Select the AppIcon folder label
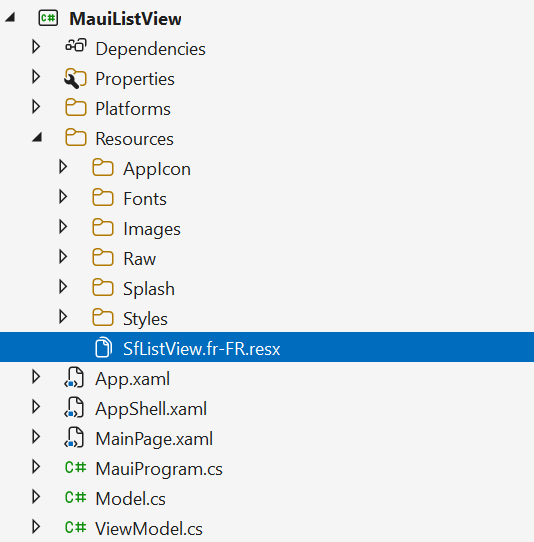 [x=157, y=169]
